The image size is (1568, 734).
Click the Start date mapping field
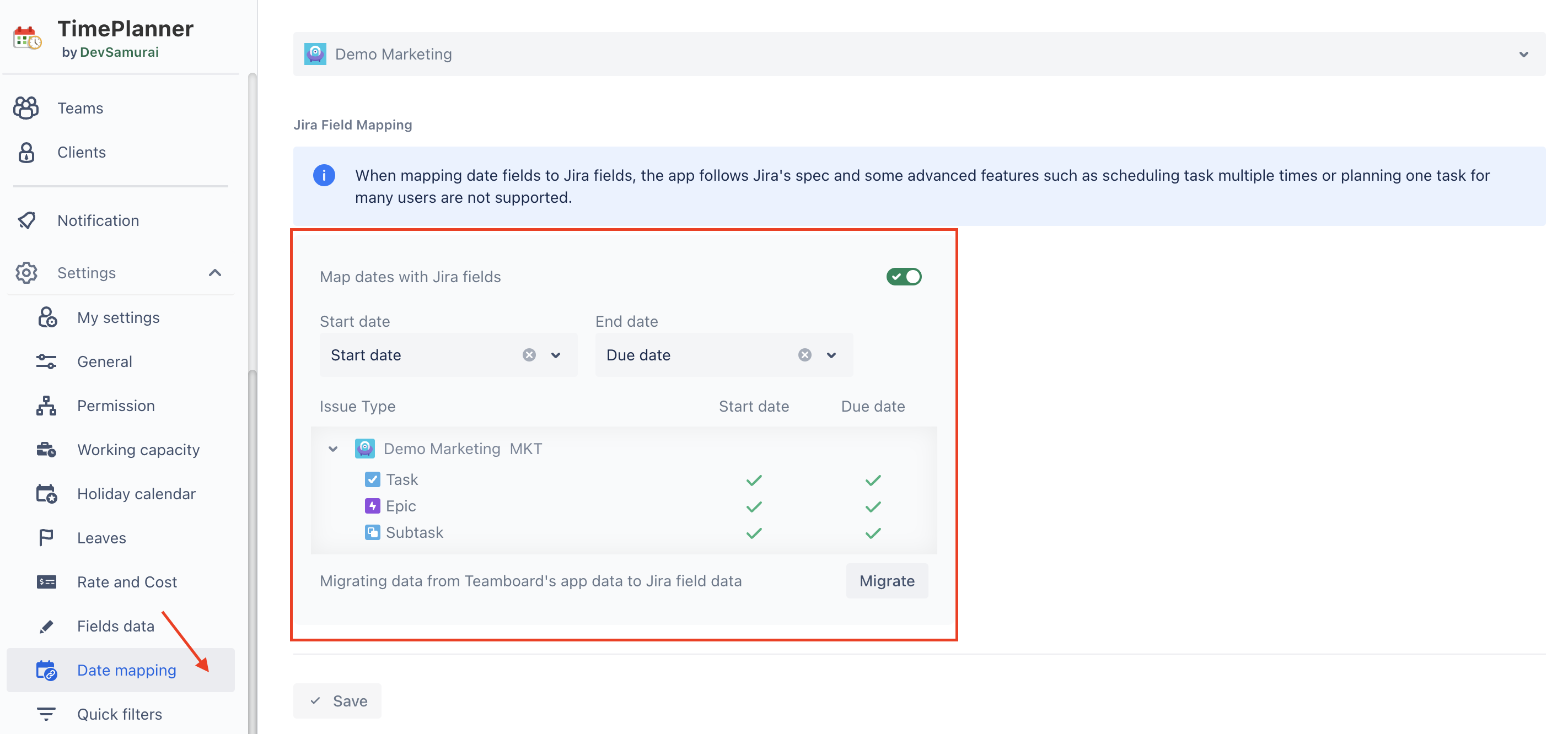pos(448,355)
